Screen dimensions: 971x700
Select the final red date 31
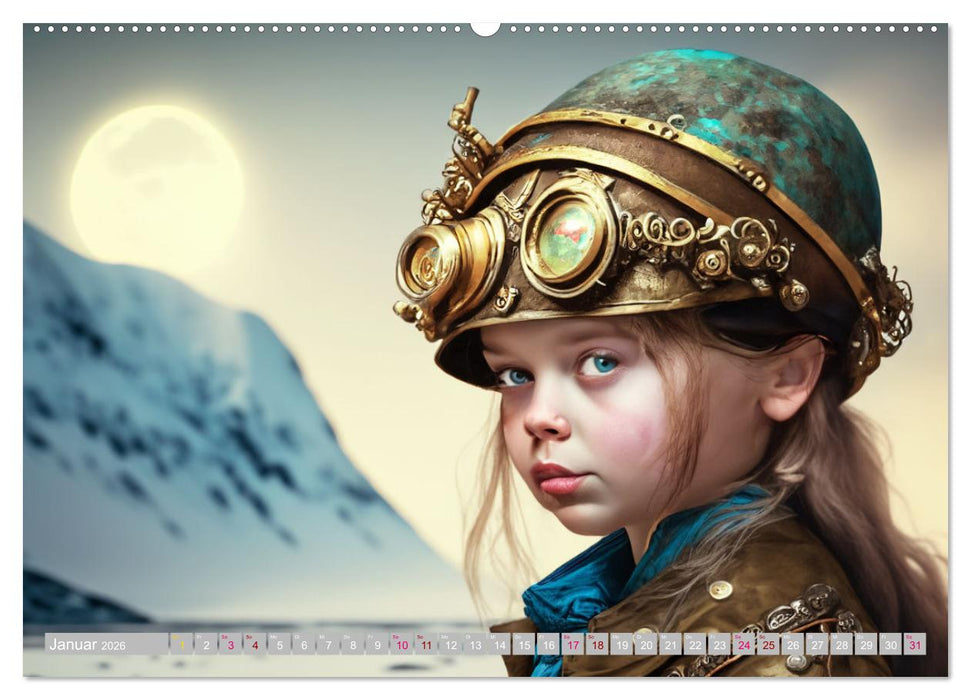pyautogui.click(x=915, y=647)
